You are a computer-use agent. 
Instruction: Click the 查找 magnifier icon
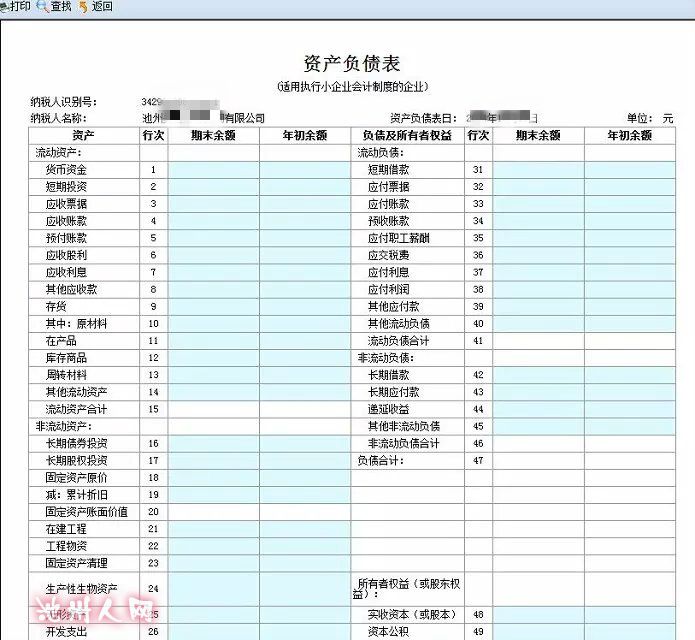tap(43, 6)
